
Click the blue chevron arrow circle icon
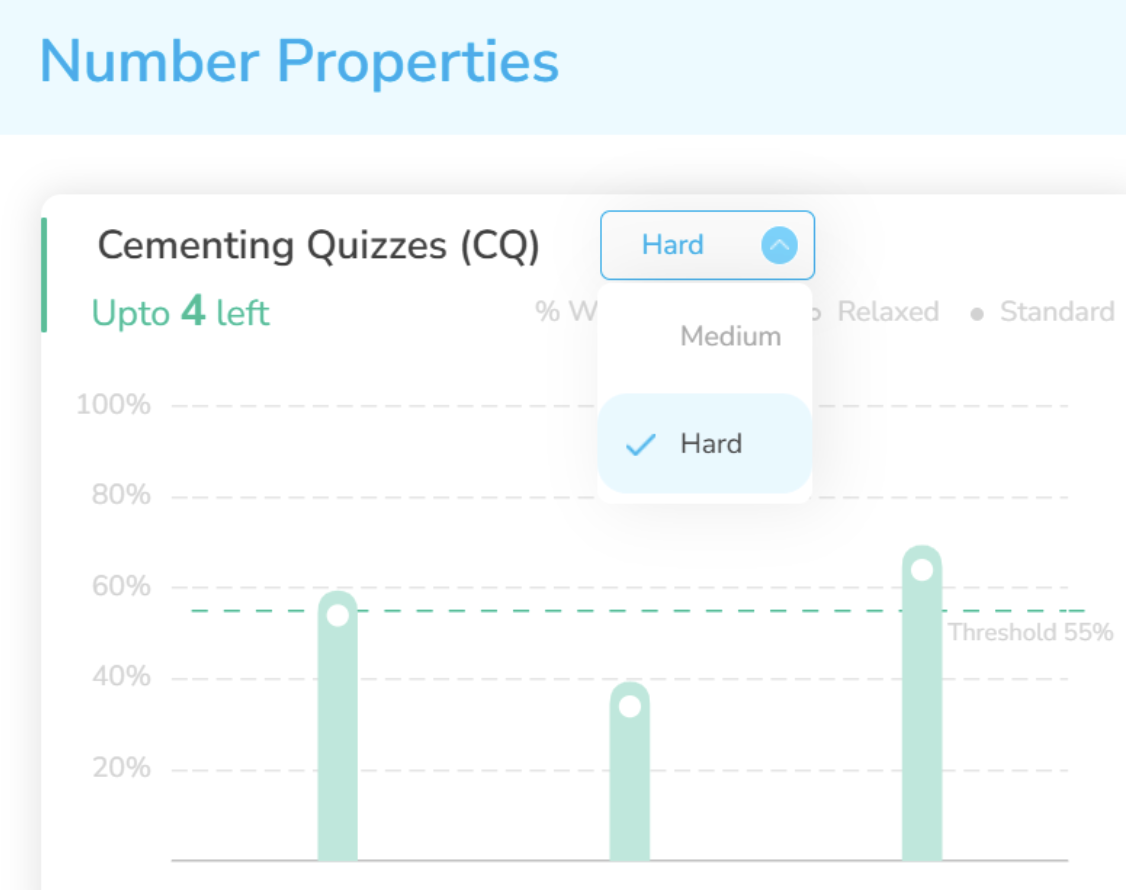tap(779, 245)
